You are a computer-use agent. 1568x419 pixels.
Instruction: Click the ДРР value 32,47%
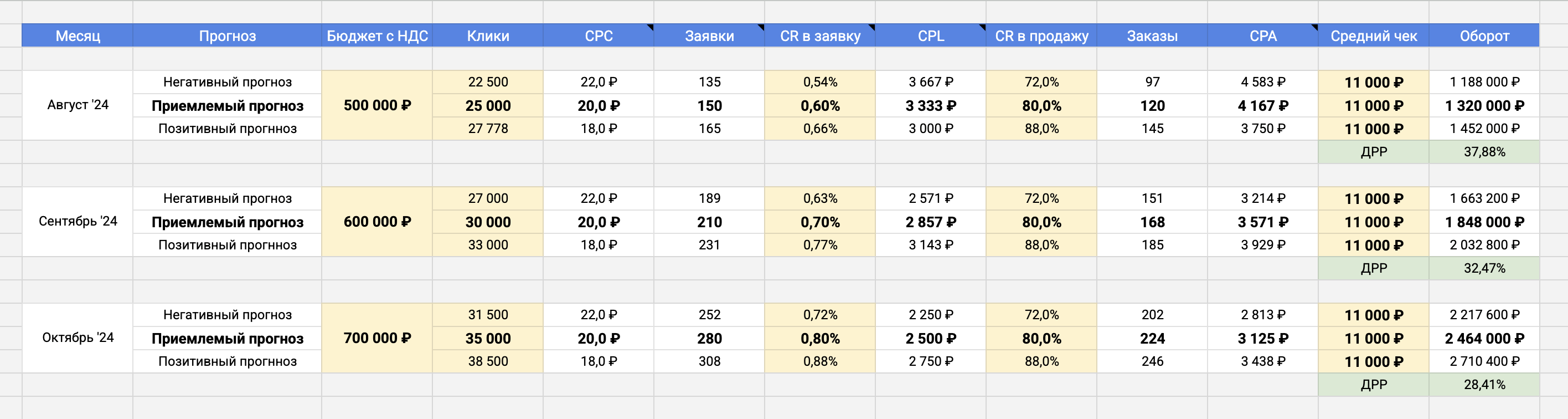tap(1484, 268)
